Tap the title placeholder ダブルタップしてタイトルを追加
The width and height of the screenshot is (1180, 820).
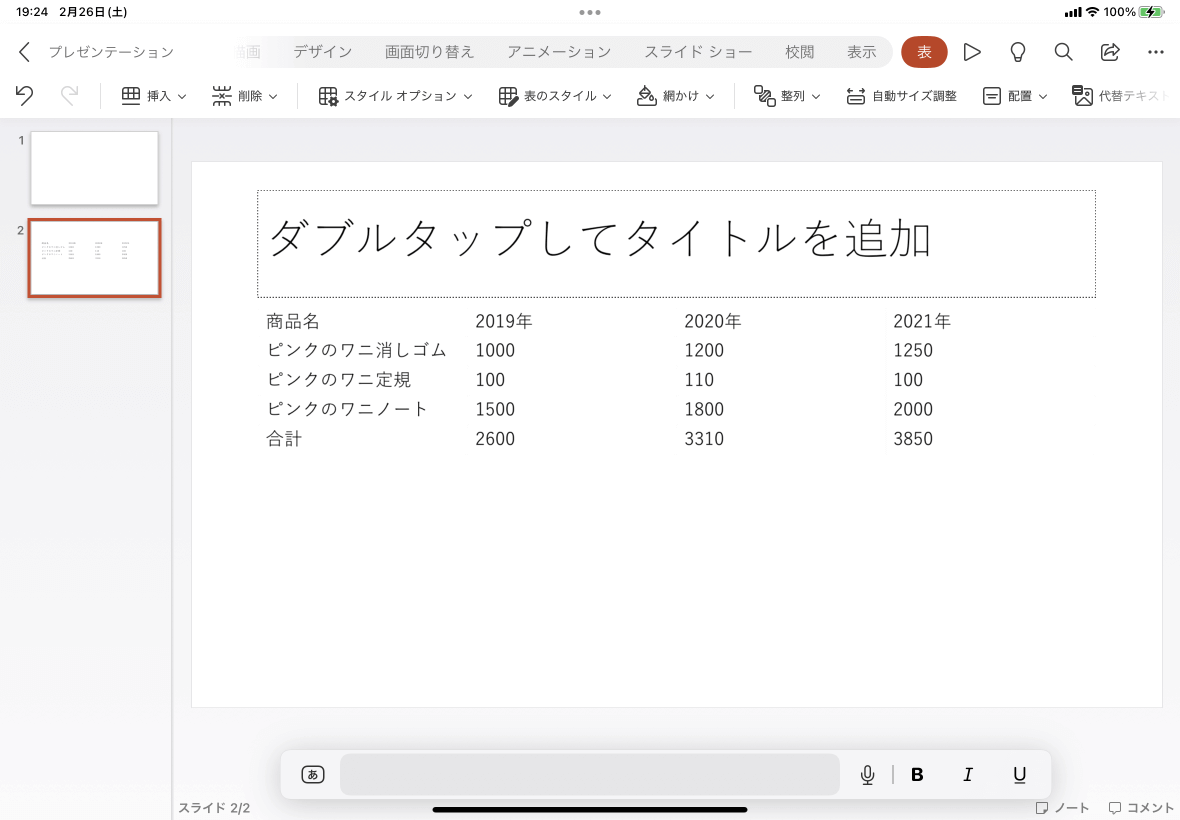pyautogui.click(x=676, y=244)
